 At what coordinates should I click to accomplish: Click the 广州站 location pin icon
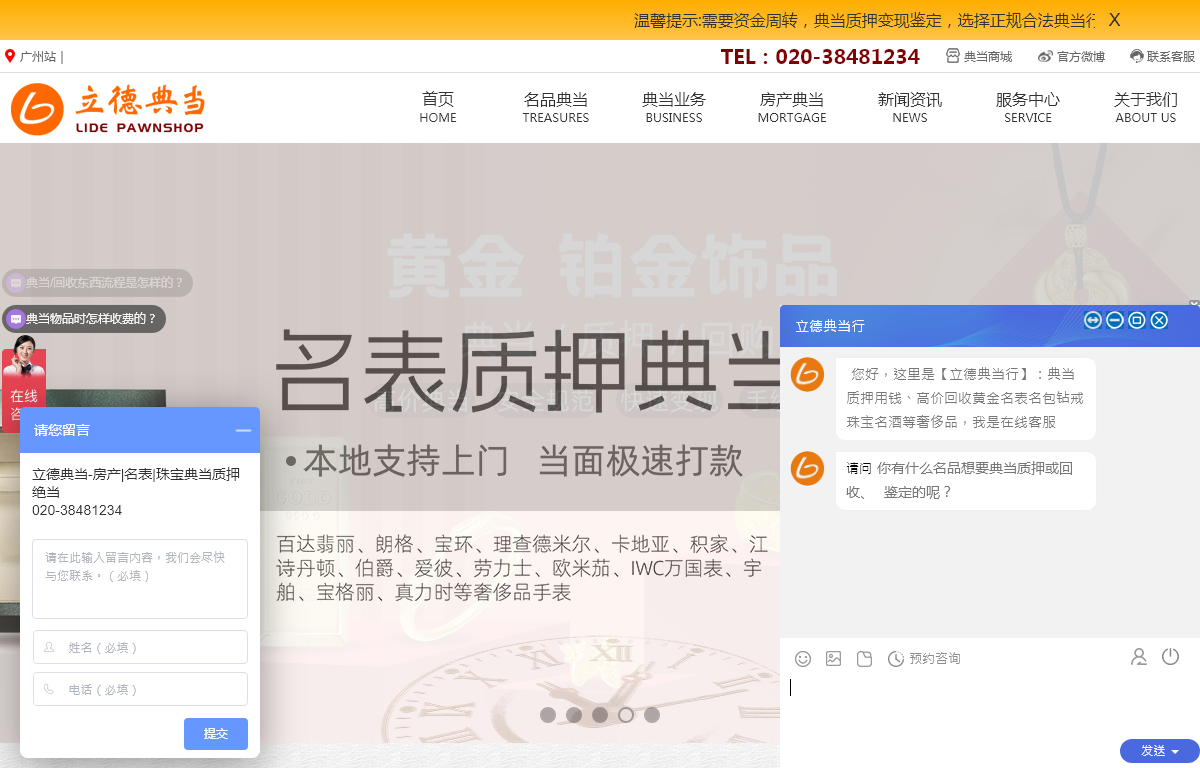(x=10, y=56)
